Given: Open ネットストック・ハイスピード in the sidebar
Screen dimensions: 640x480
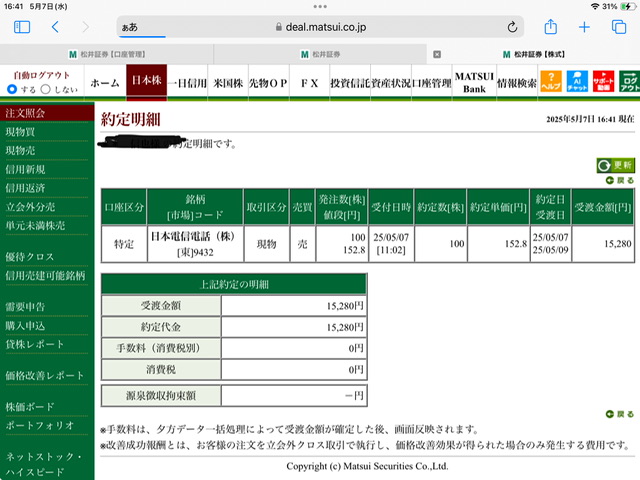Looking at the screenshot, I should (45, 464).
